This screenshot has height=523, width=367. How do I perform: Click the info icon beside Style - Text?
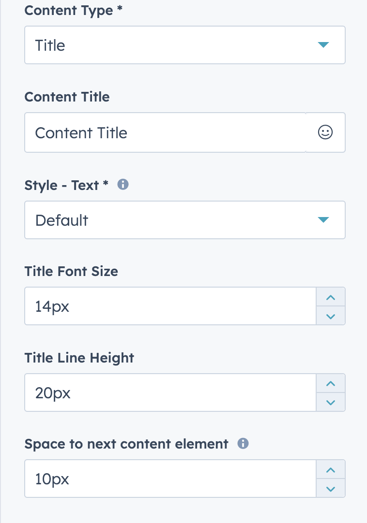coord(123,184)
